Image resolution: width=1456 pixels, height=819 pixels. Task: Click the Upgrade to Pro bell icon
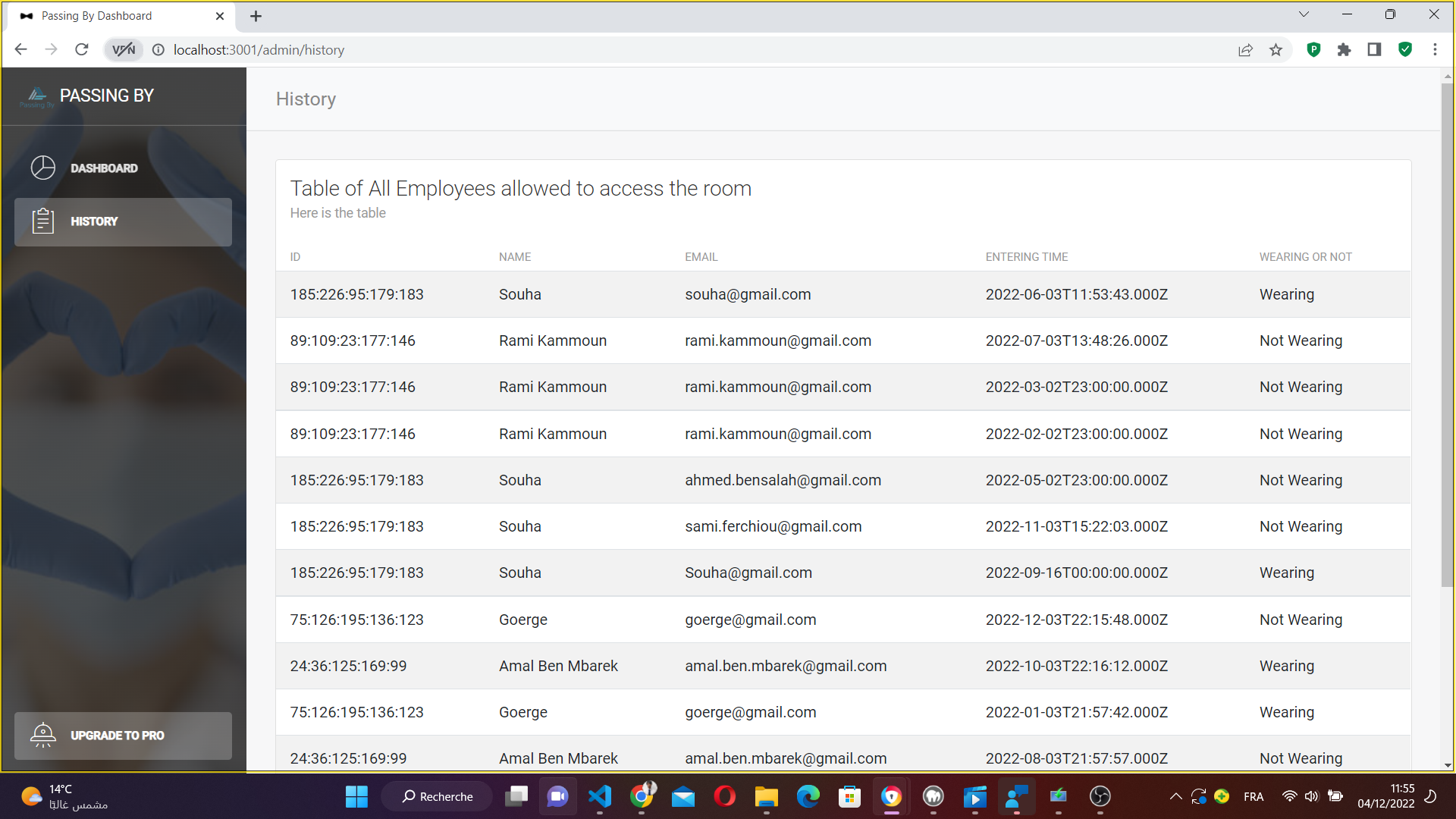tap(43, 735)
